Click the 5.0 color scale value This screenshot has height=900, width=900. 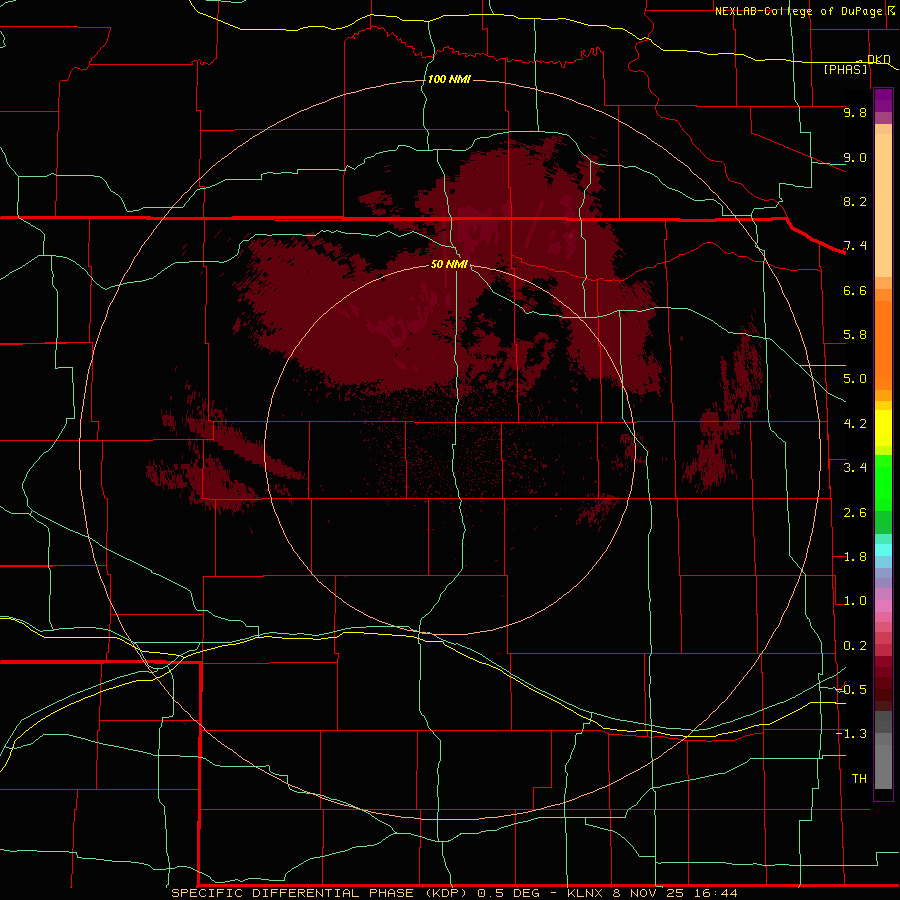pyautogui.click(x=855, y=379)
